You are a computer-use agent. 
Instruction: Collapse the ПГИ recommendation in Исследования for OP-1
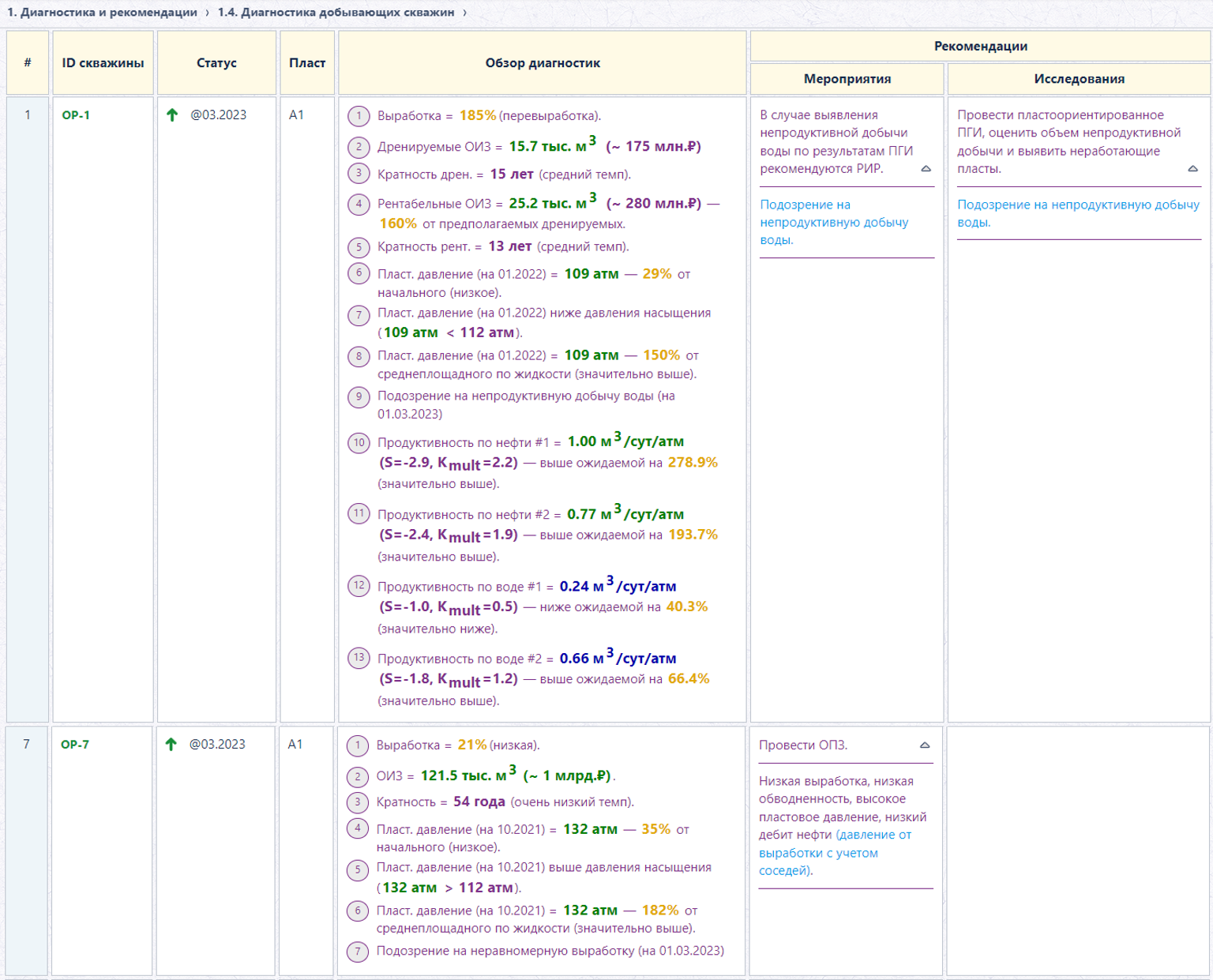tap(1193, 169)
